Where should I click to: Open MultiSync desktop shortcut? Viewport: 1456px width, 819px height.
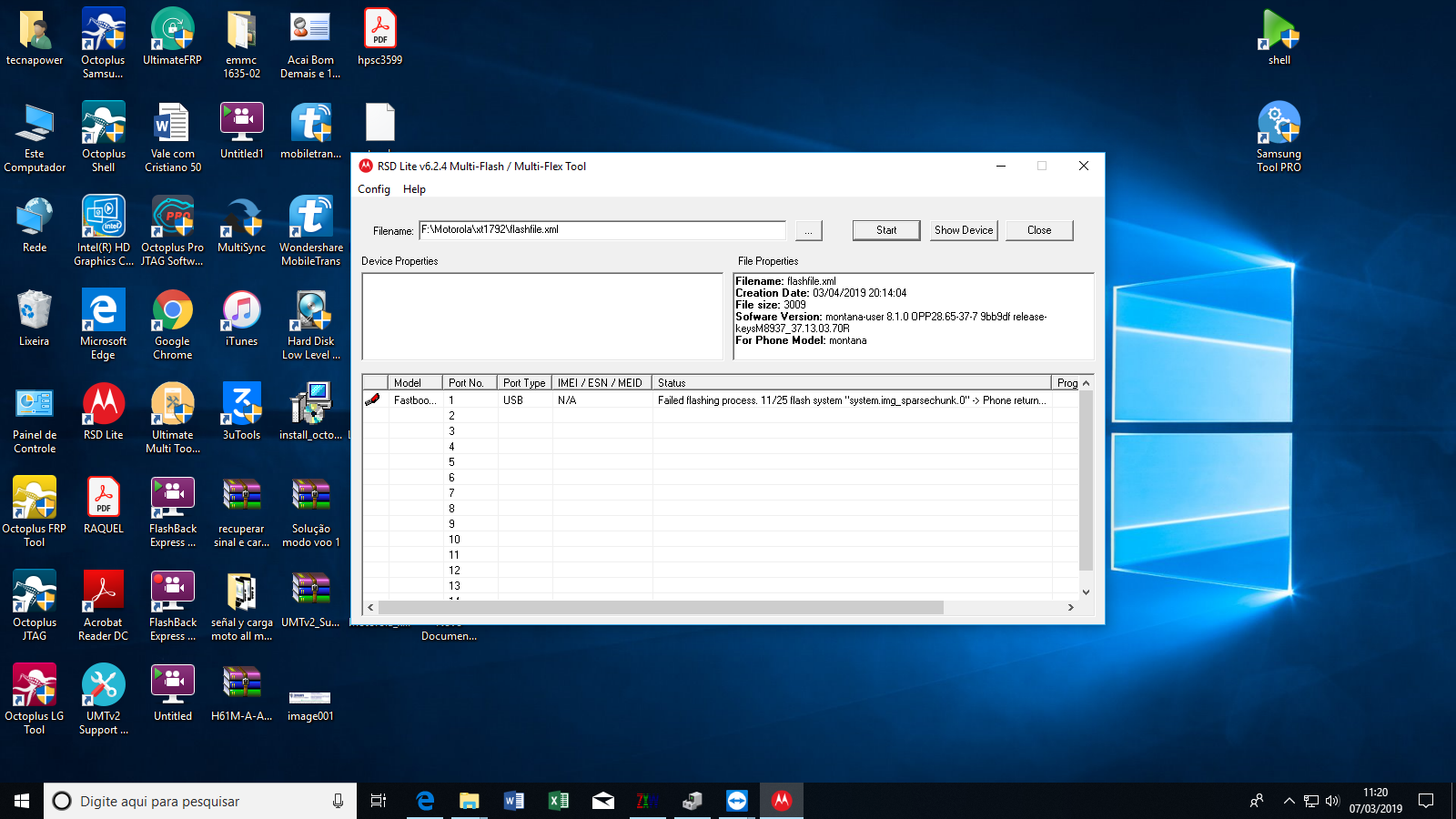click(x=242, y=224)
